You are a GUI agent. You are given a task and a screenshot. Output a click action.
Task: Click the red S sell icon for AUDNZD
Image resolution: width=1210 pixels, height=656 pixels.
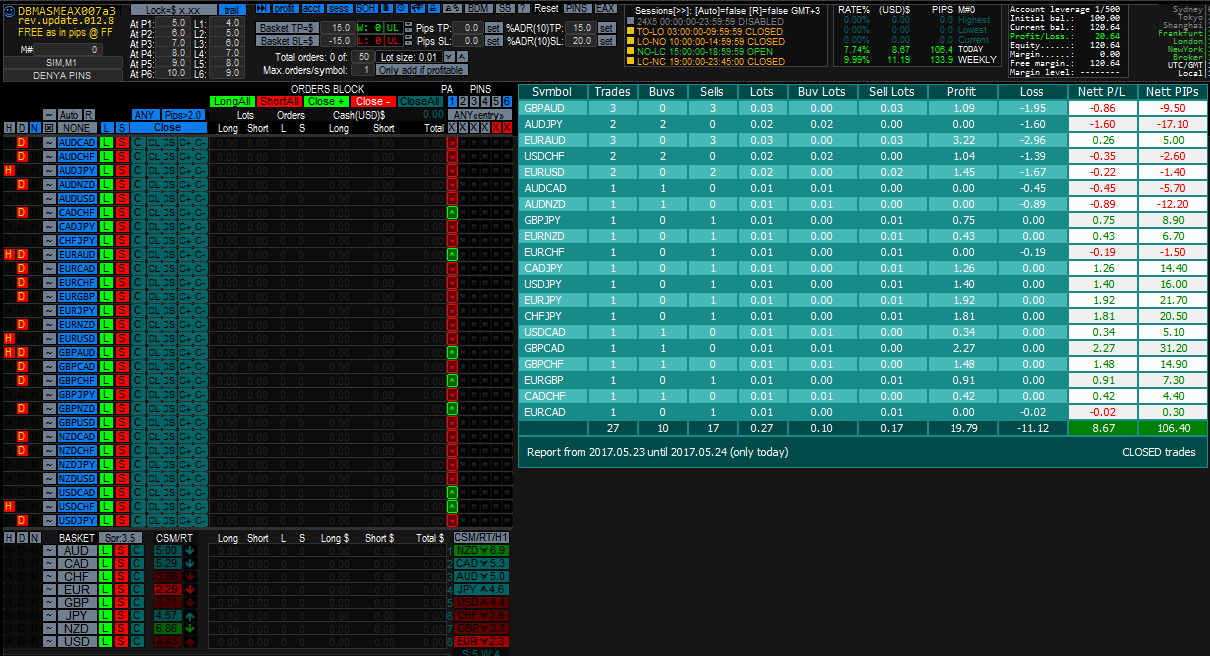[122, 185]
